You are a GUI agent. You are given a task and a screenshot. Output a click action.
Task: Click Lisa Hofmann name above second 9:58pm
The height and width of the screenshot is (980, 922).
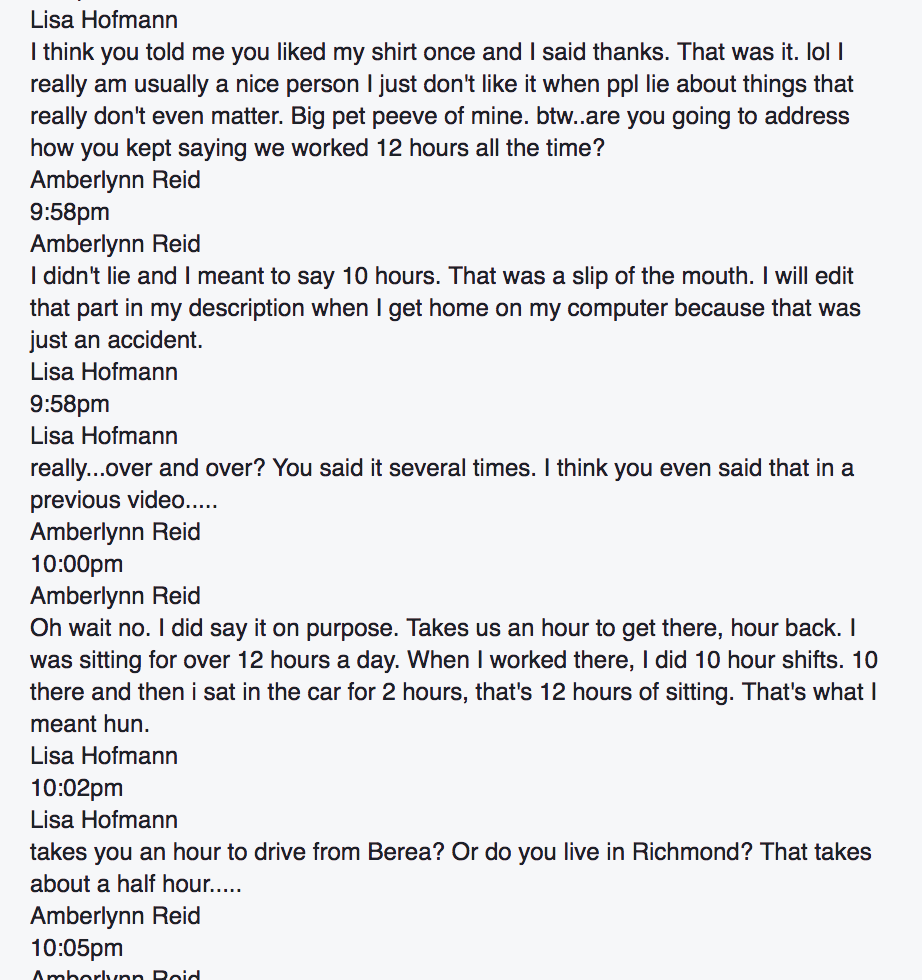pos(104,372)
